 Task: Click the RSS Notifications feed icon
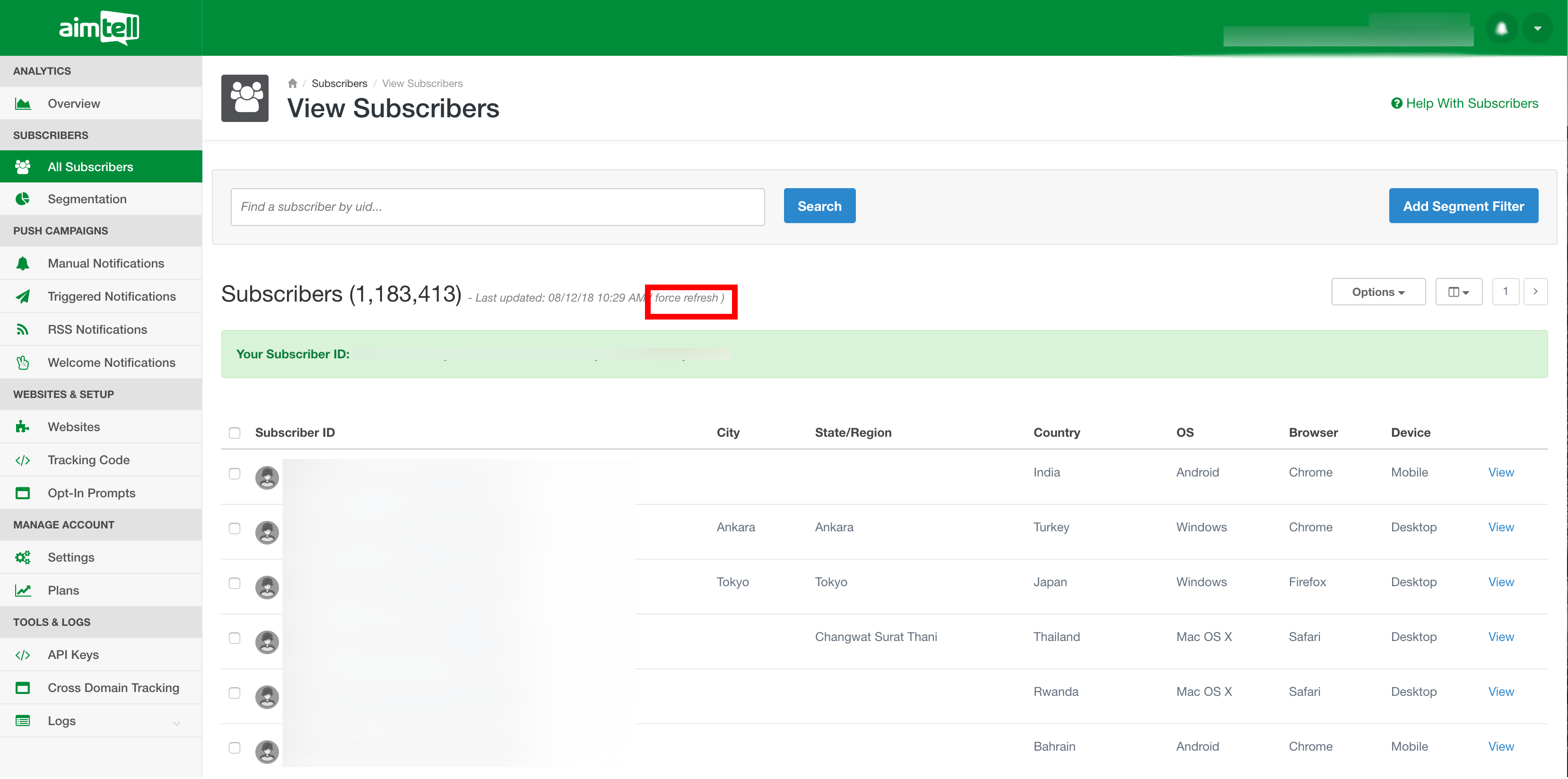coord(25,329)
